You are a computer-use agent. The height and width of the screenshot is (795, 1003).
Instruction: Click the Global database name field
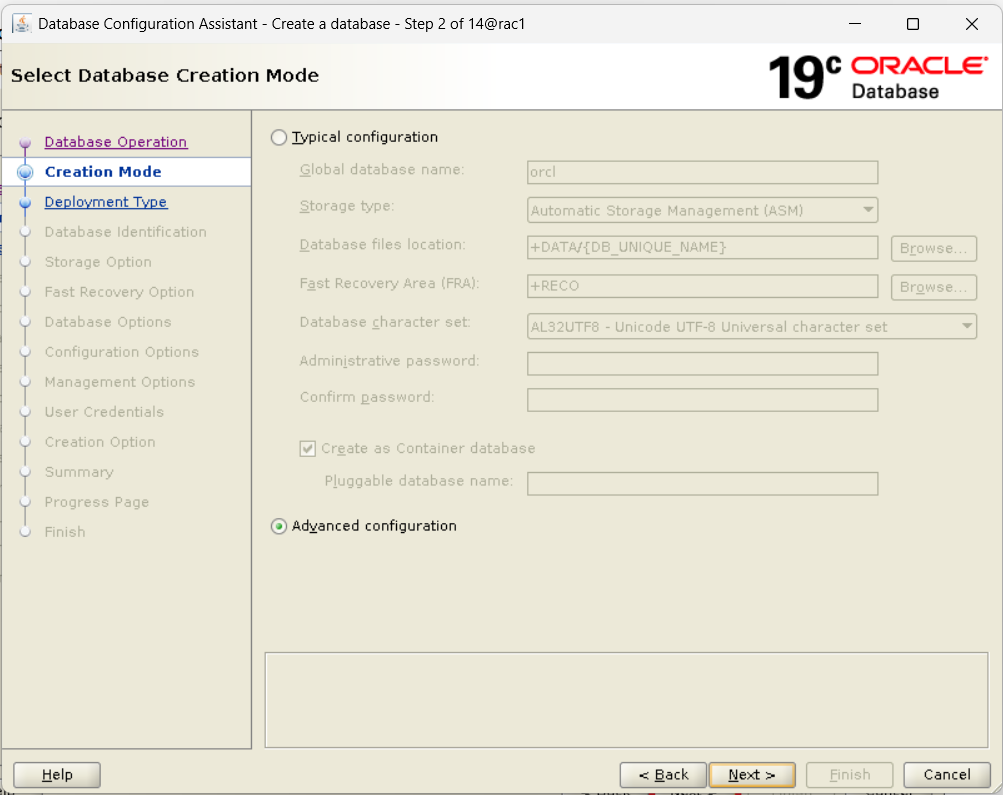702,172
